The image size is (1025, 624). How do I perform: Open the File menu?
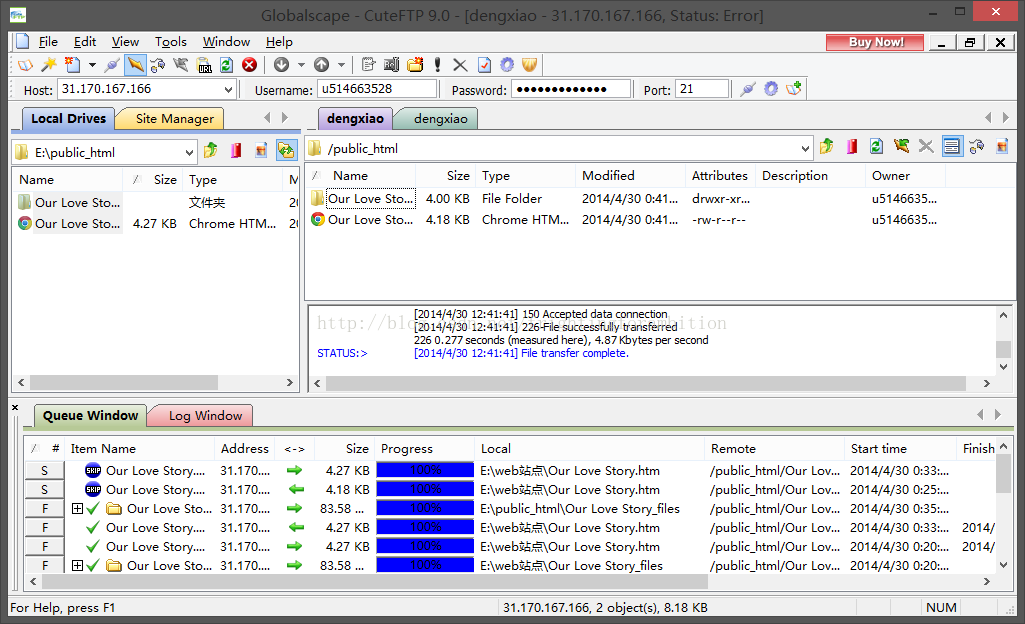pos(48,42)
